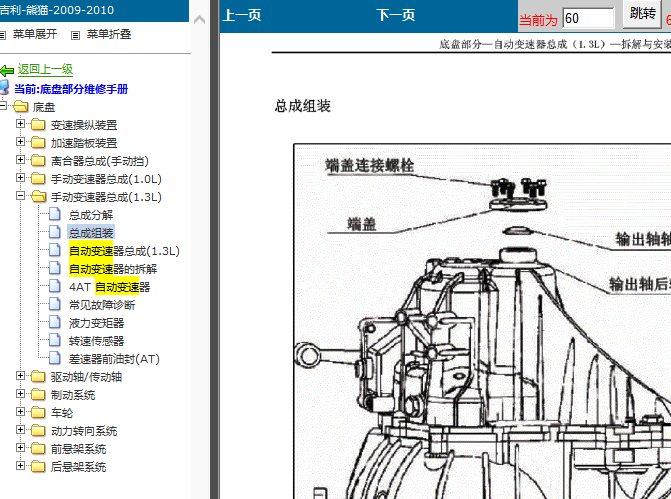Click the 底盘 root folder icon
The image size is (671, 499).
point(21,107)
